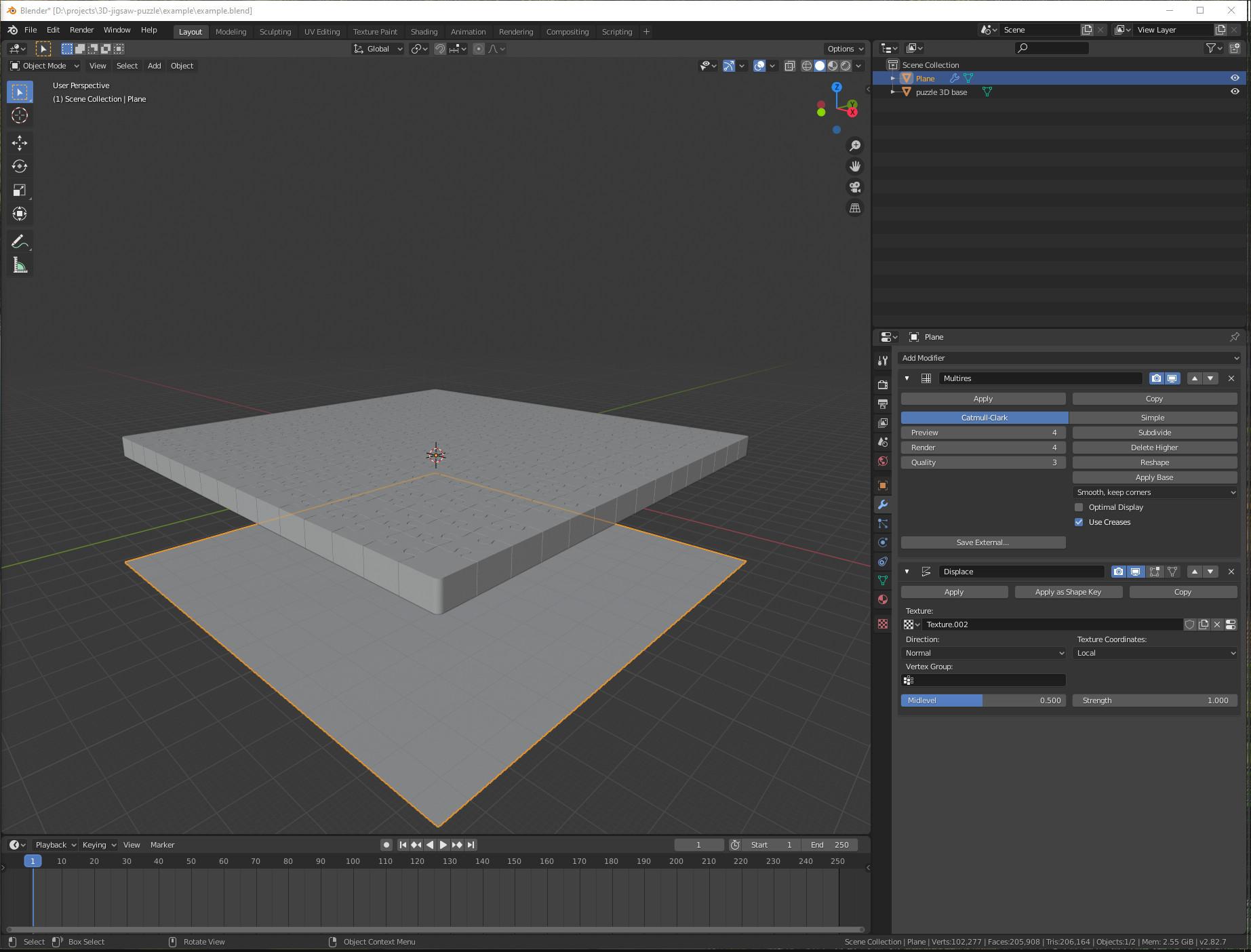Viewport: 1251px width, 952px height.
Task: Select the Annotate tool
Action: [x=20, y=241]
